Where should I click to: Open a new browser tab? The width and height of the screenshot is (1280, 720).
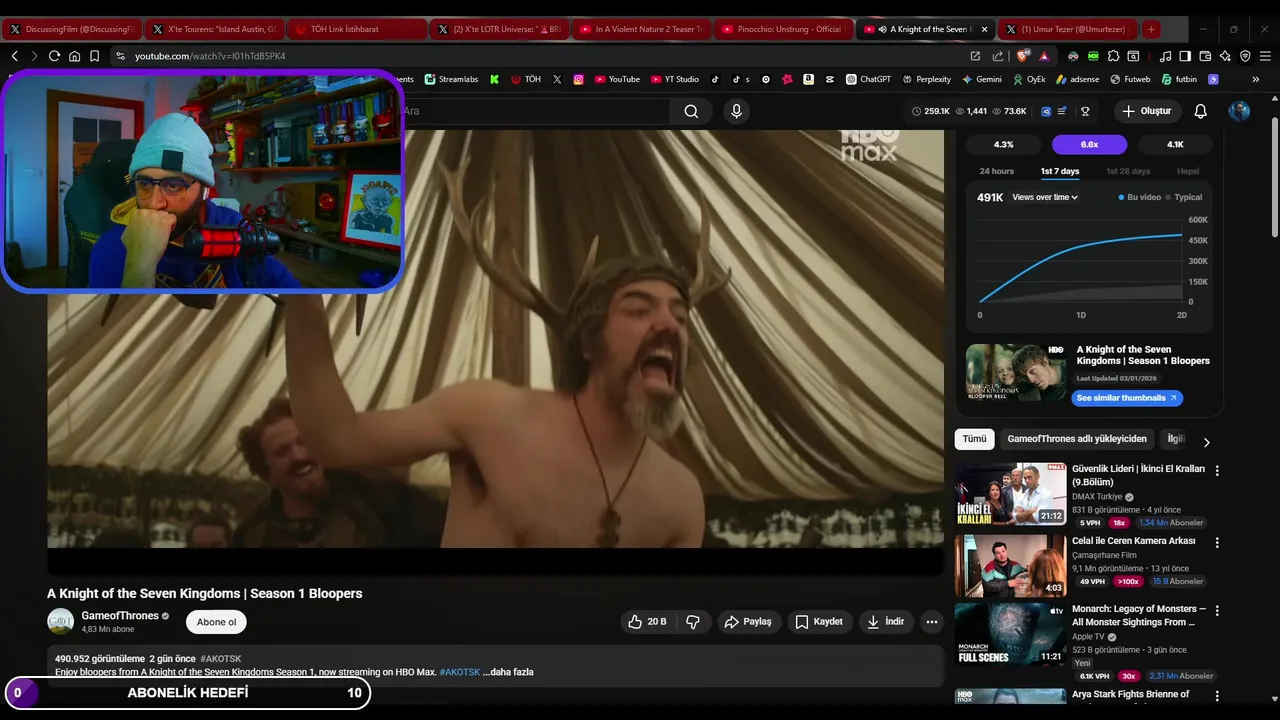pos(1151,29)
